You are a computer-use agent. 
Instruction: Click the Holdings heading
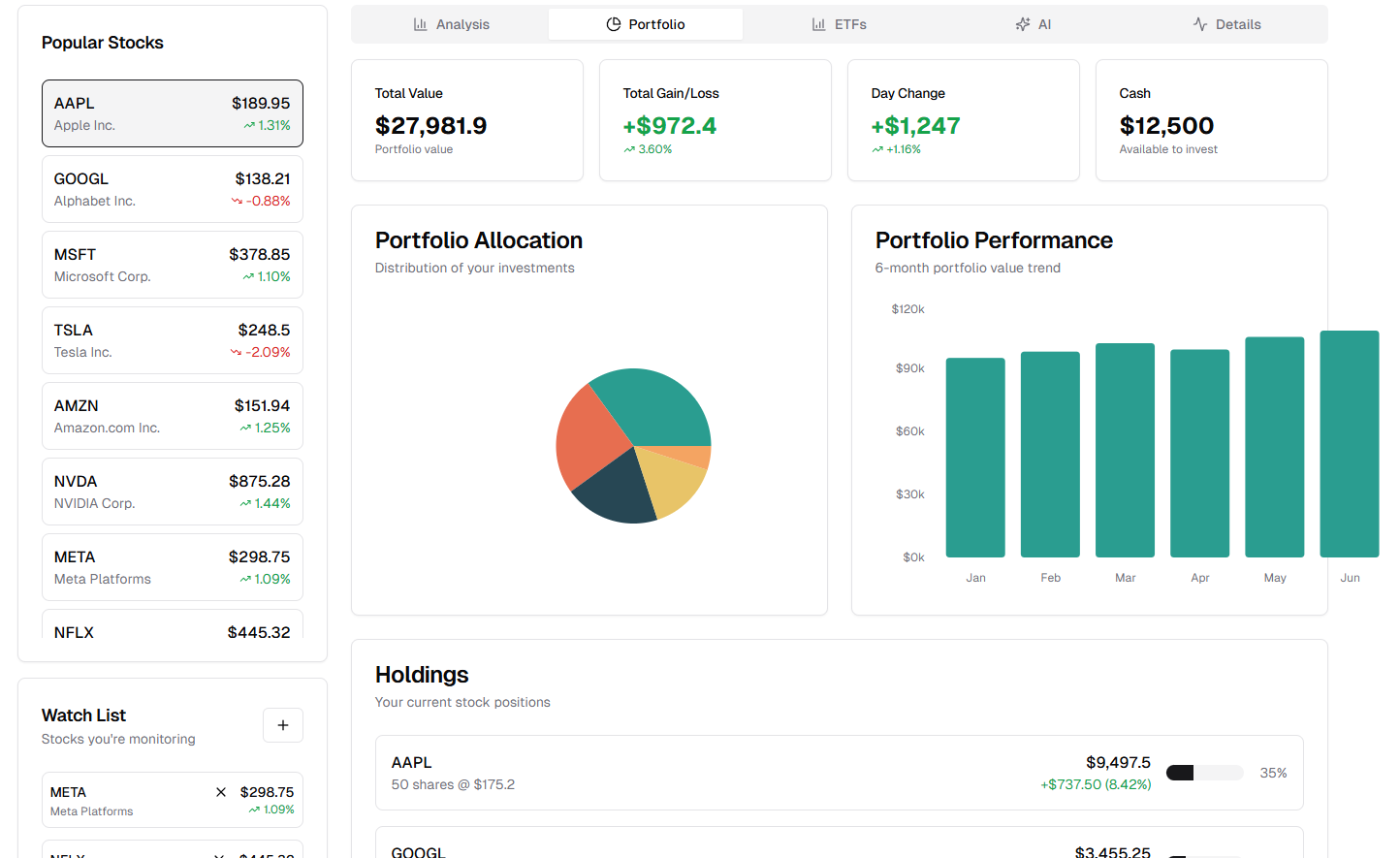[422, 675]
